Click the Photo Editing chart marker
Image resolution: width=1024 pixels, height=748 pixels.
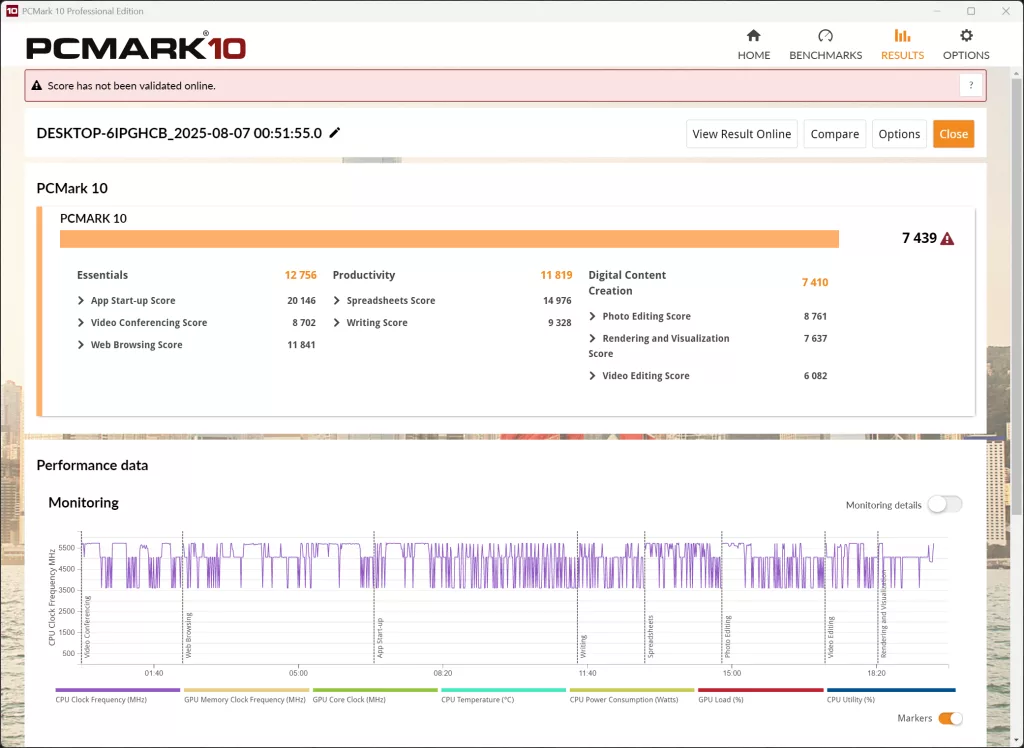[728, 636]
